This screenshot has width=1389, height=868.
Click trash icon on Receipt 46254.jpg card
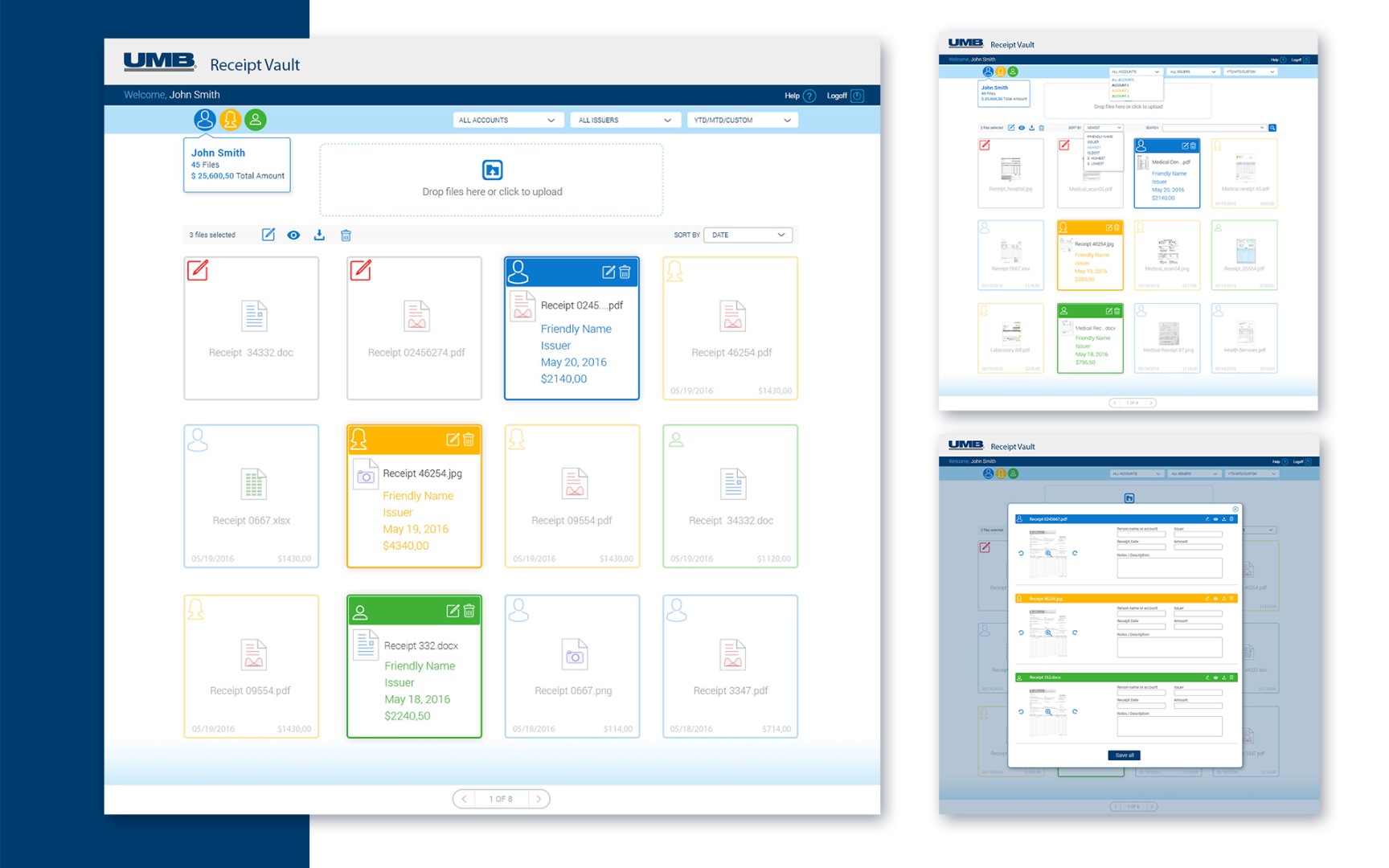[x=469, y=440]
